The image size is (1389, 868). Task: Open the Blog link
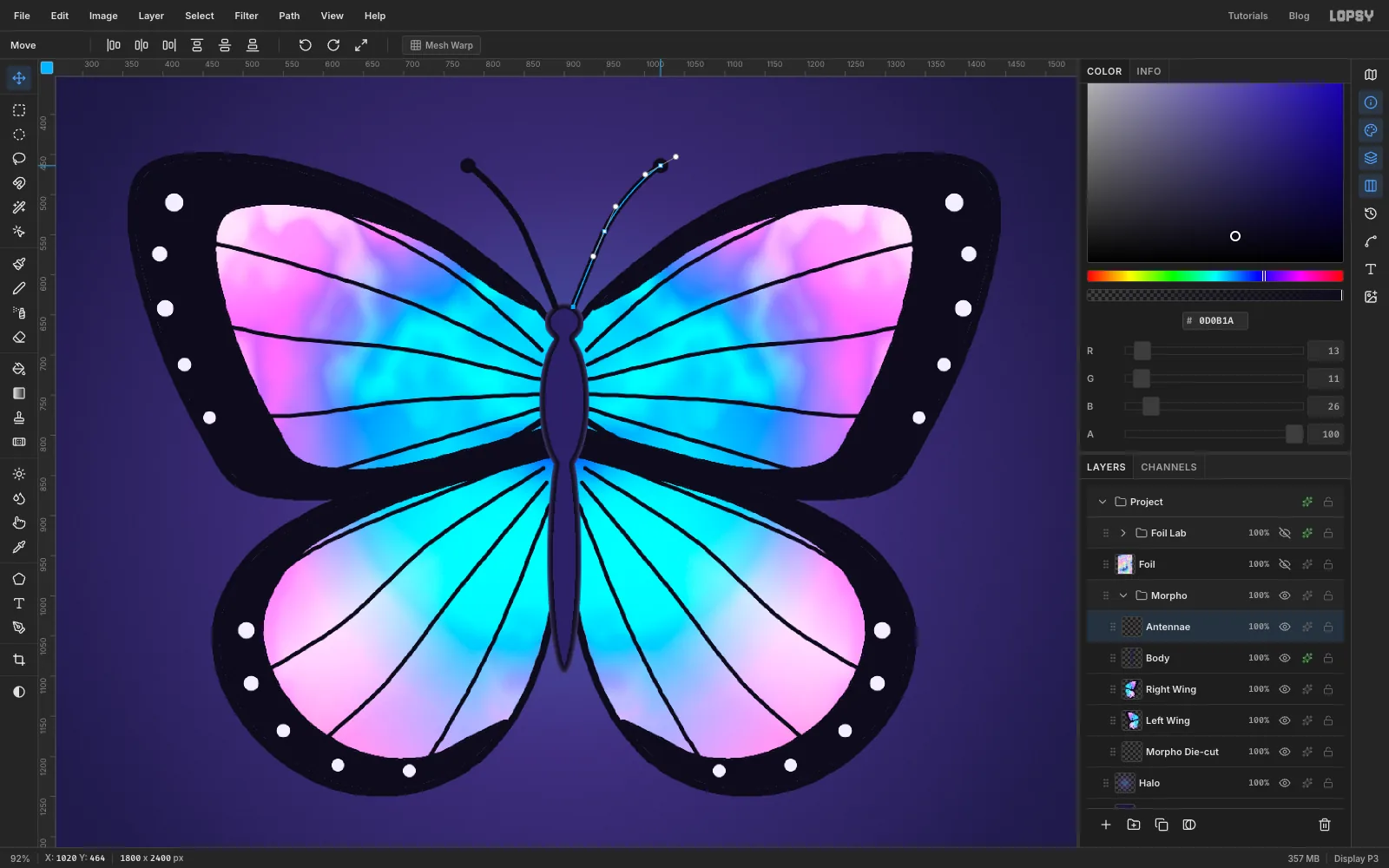coord(1299,16)
